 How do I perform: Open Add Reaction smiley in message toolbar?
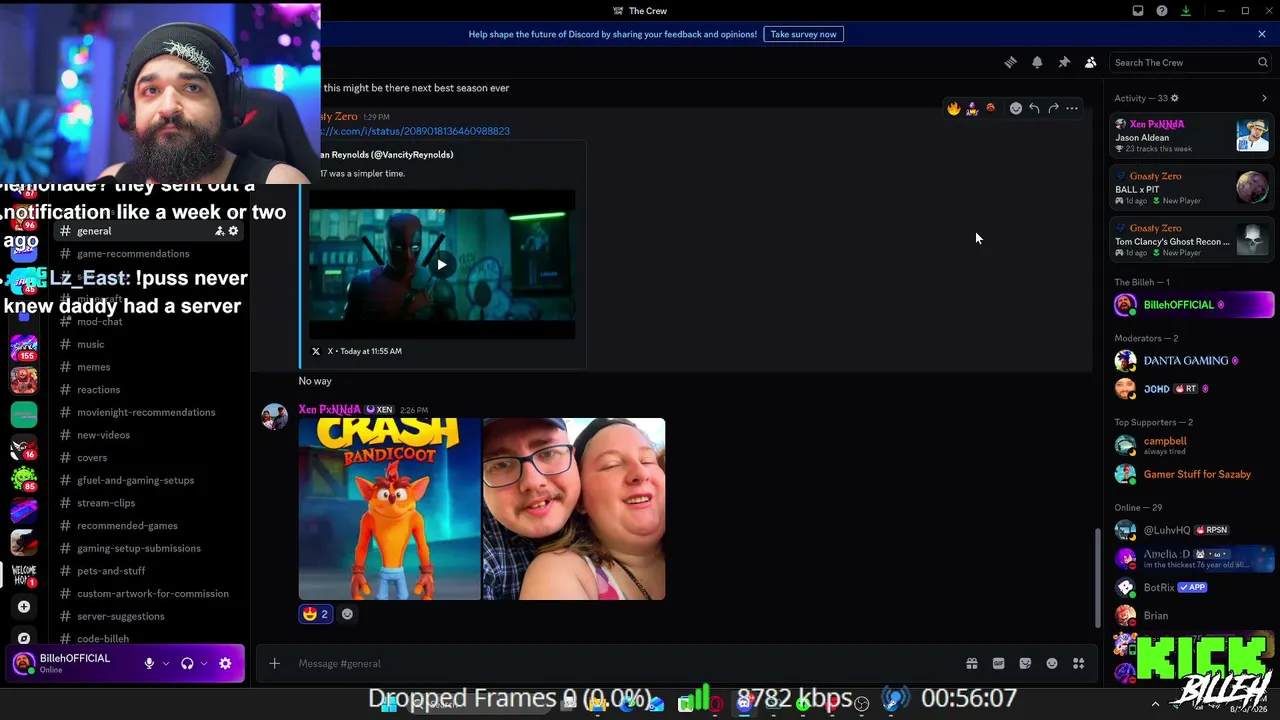(1016, 108)
